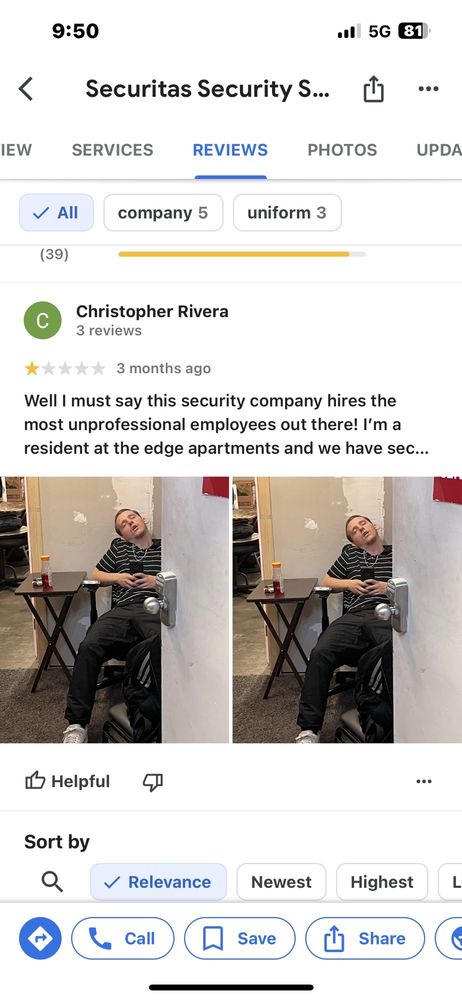Open the first review photo thumbnail
The image size is (462, 1000).
114,610
